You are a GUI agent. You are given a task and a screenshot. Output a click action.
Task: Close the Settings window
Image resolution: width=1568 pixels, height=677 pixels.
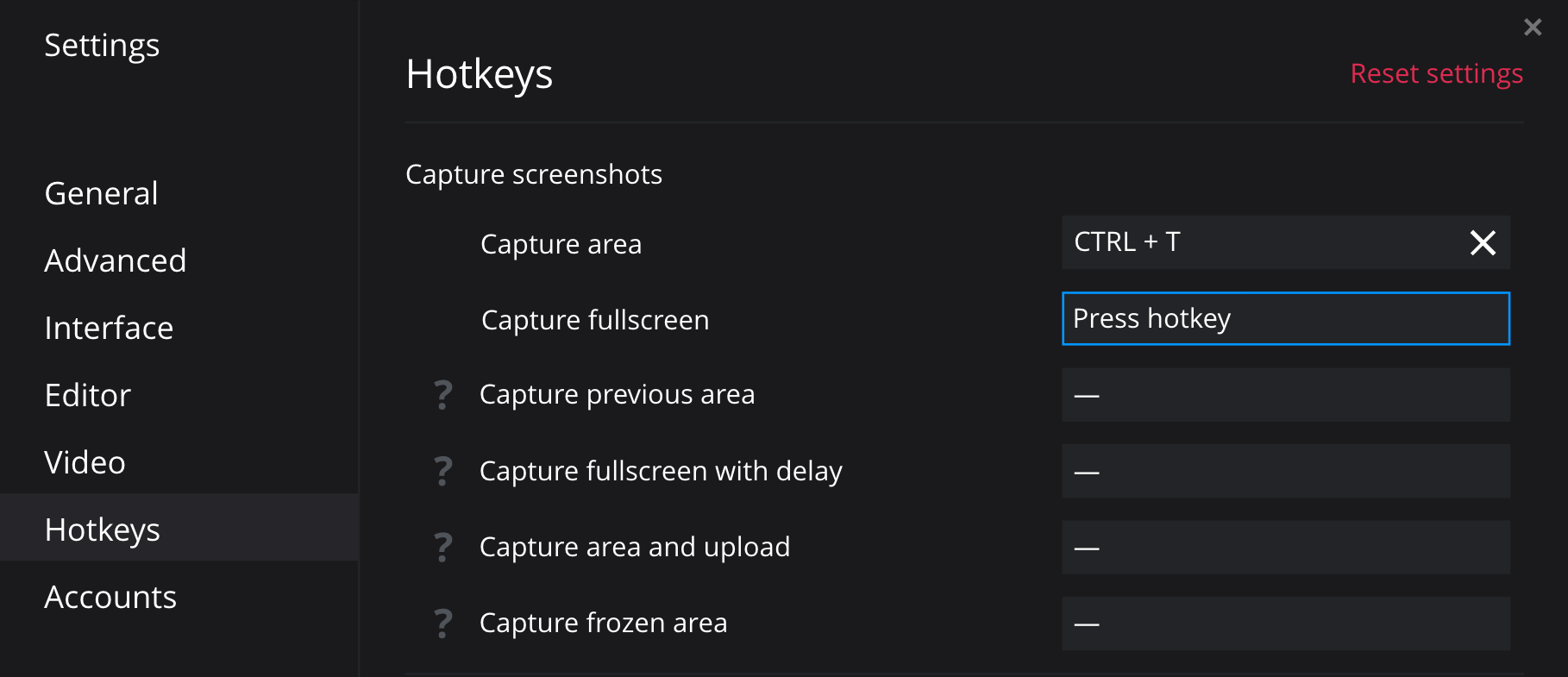[x=1533, y=28]
